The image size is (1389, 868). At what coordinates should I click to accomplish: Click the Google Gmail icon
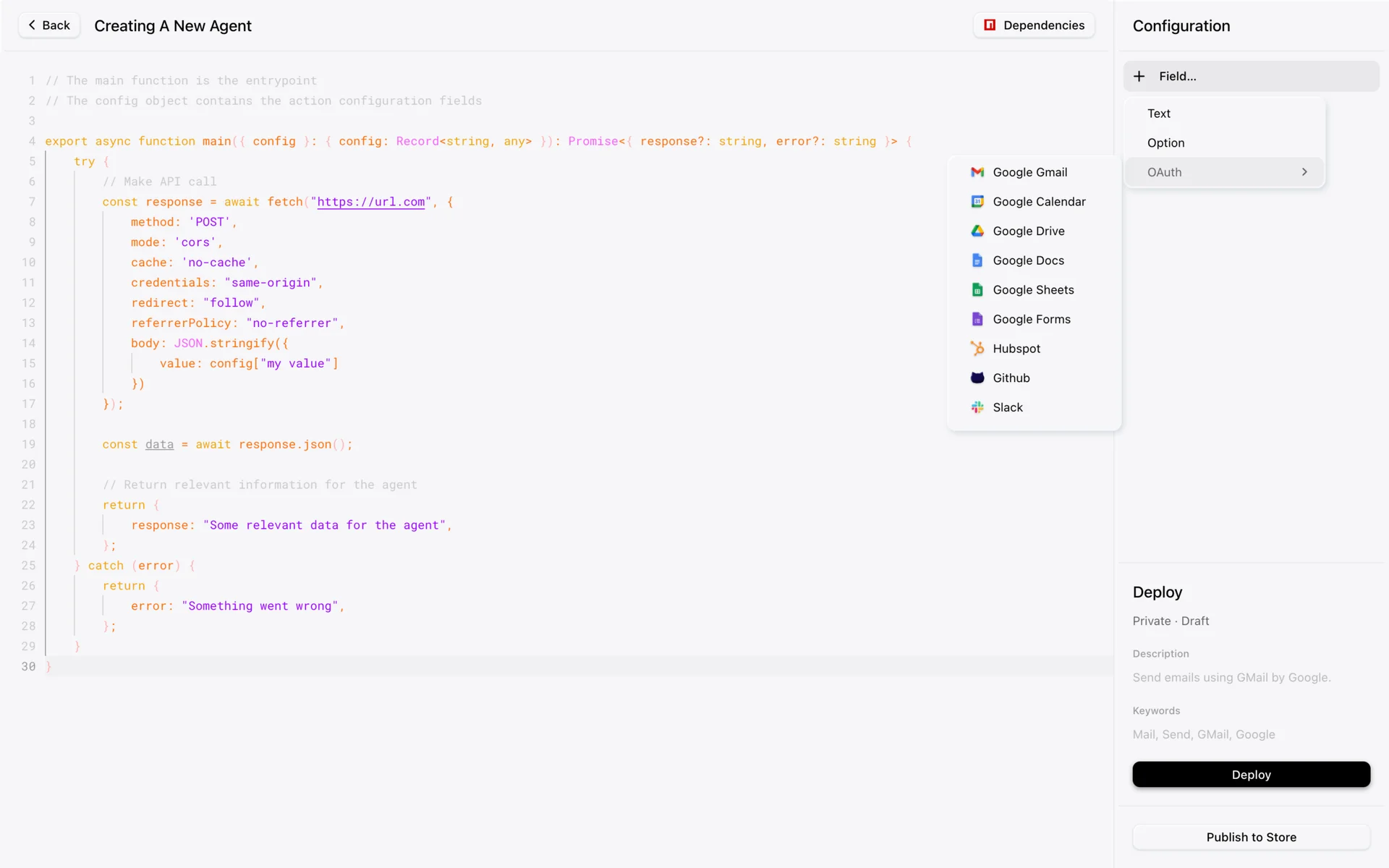point(977,172)
